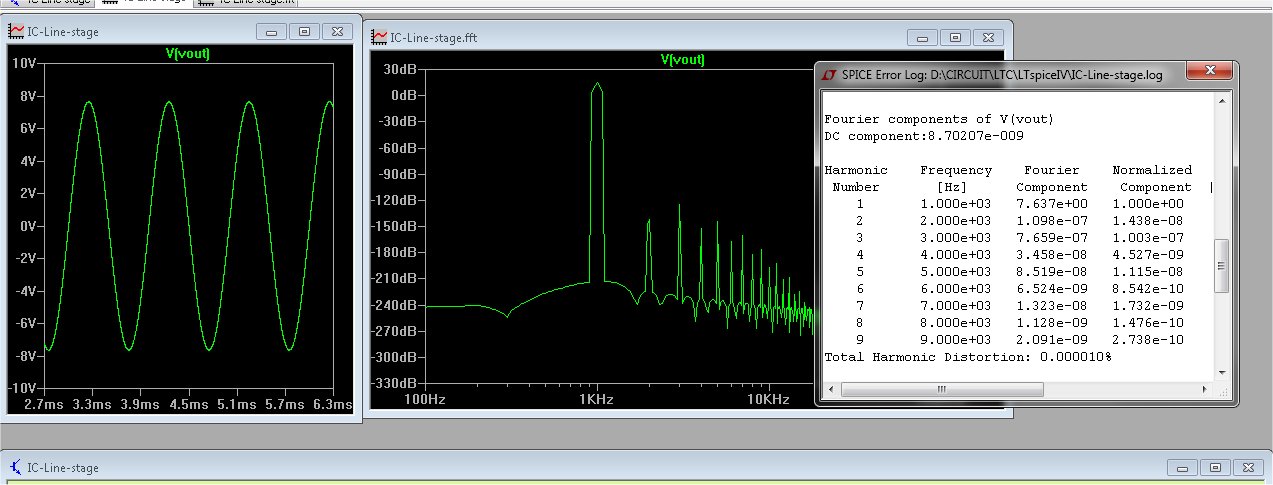Close the IC-Line-stage.fft window
1273x485 pixels.
[x=988, y=38]
